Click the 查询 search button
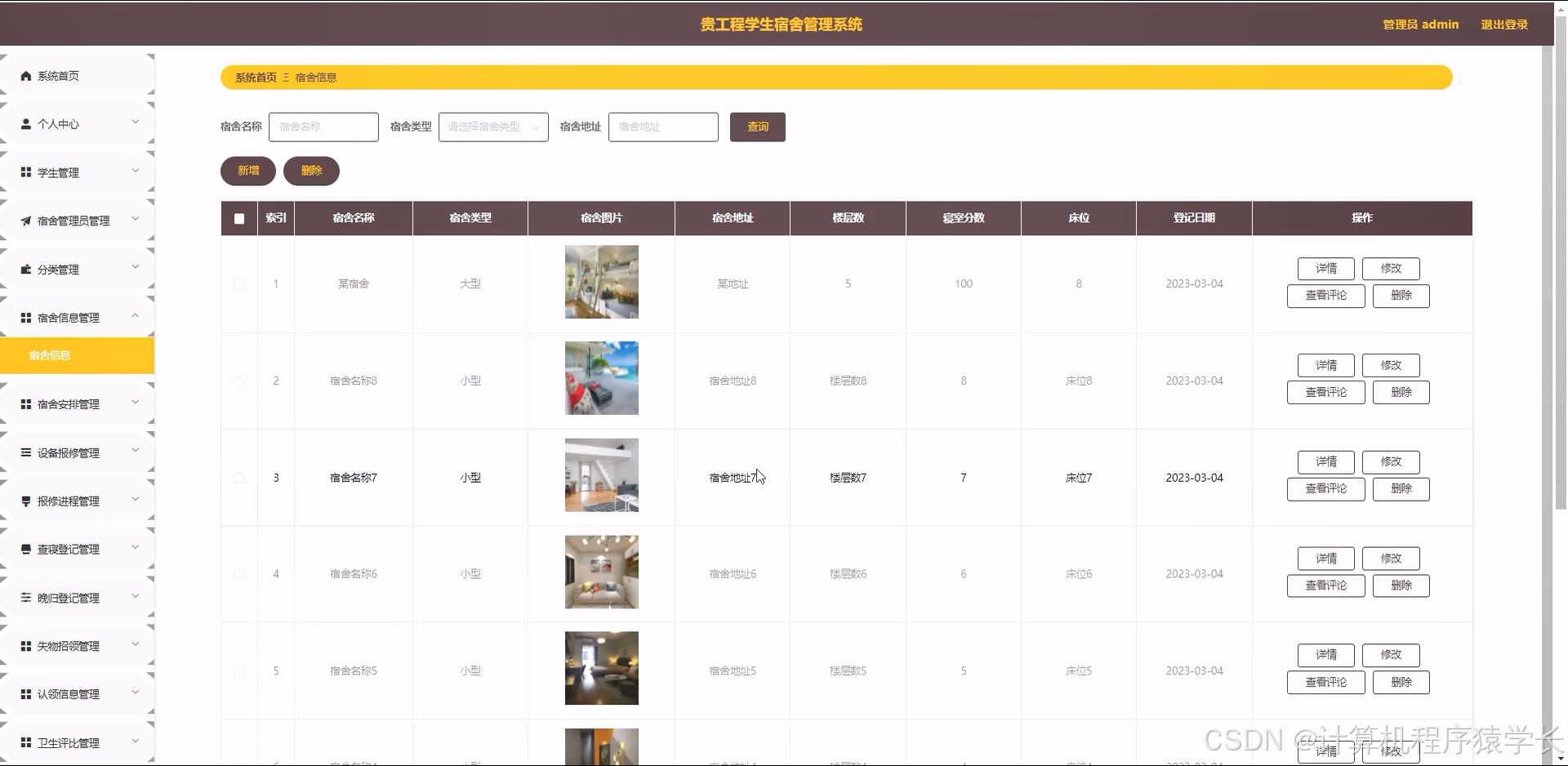Image resolution: width=1568 pixels, height=766 pixels. 757,127
